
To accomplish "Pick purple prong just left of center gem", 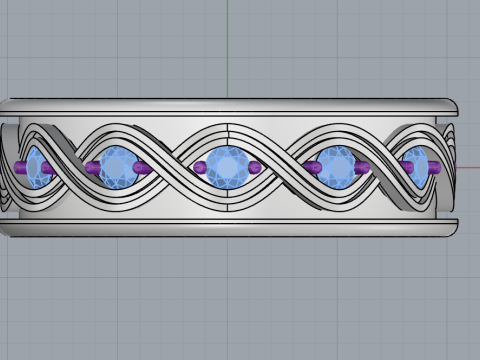I will 200,167.
